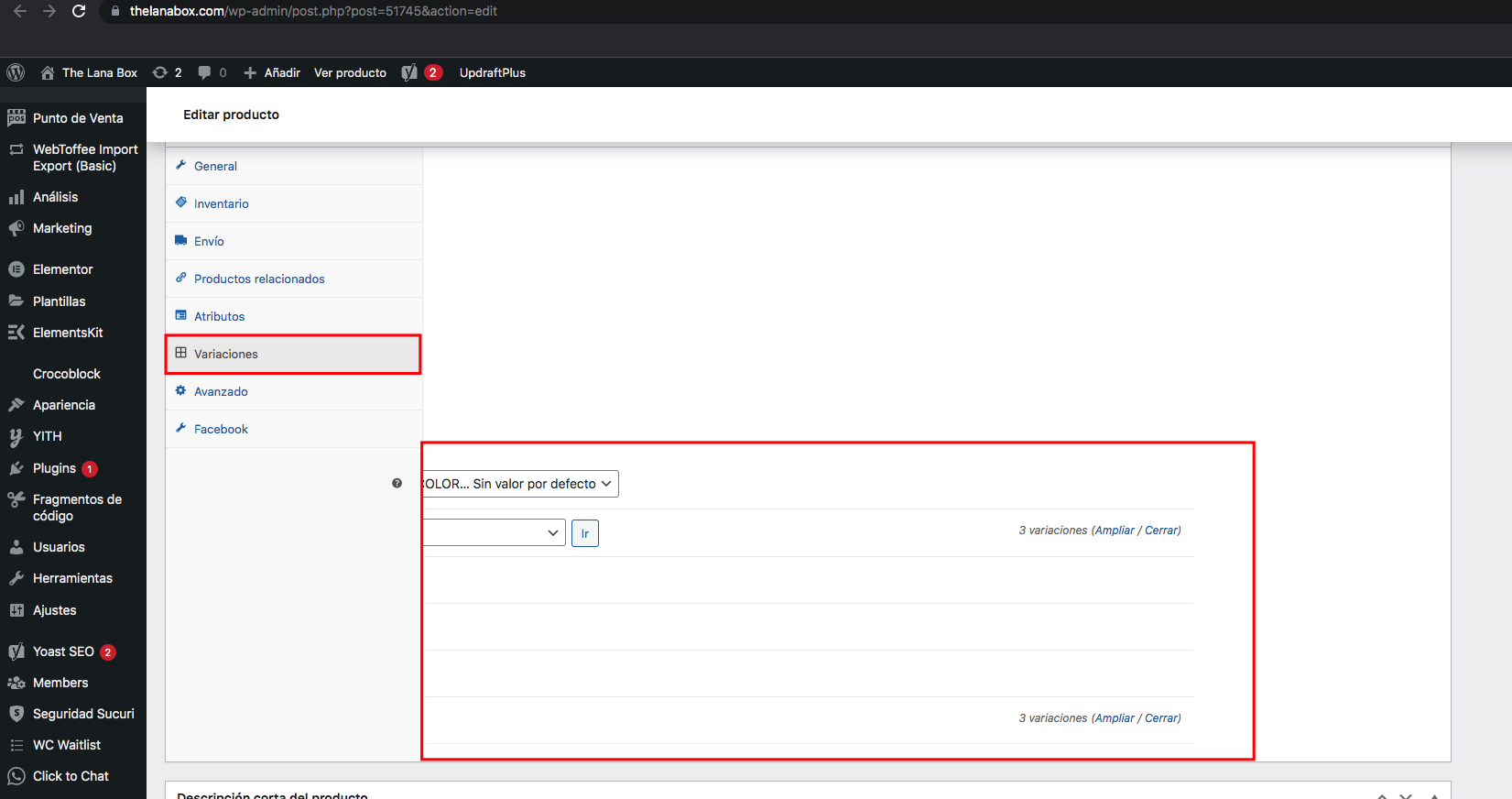The width and height of the screenshot is (1512, 799).
Task: Click the Ir button
Action: pos(585,533)
